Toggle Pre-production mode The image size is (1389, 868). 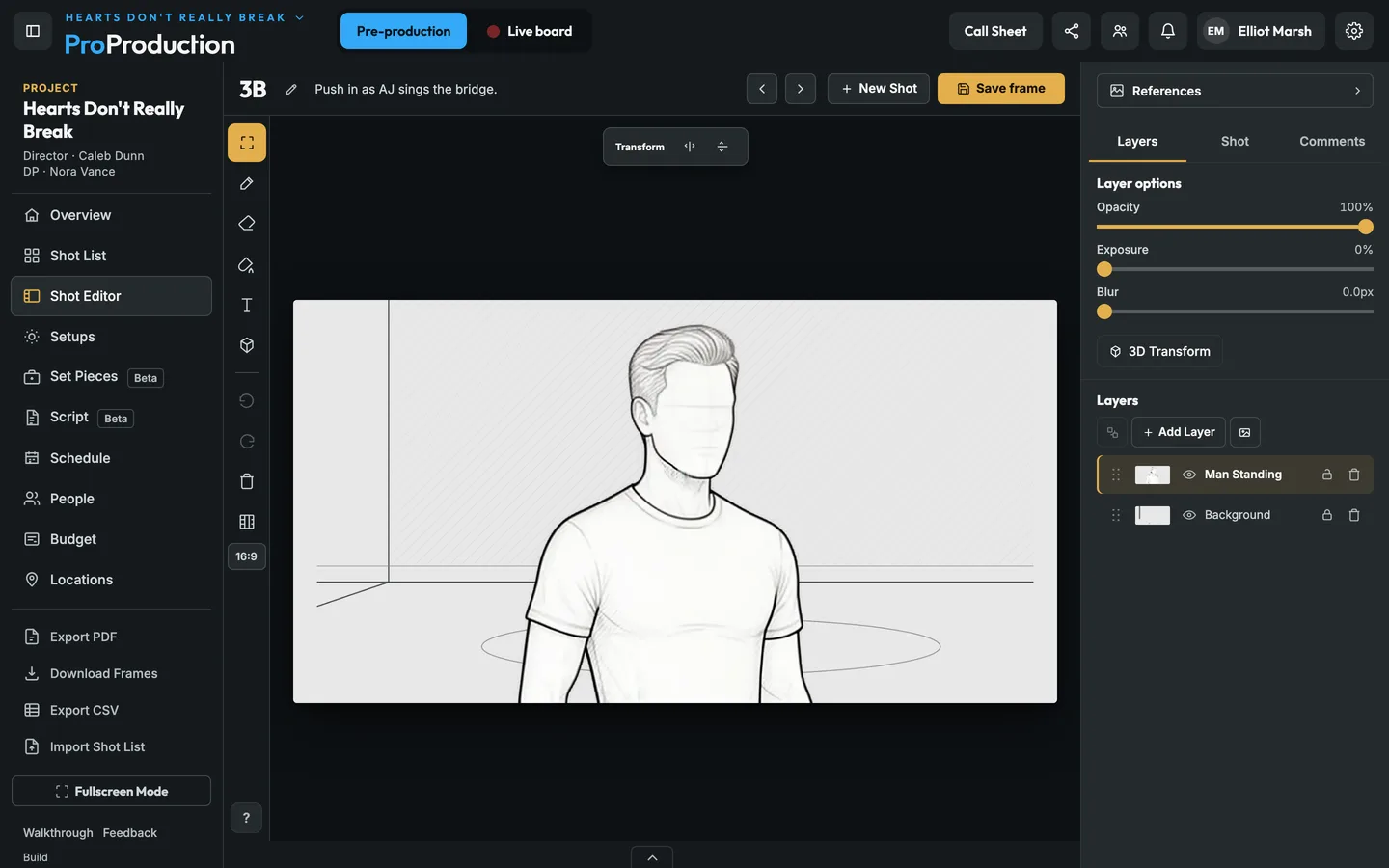point(403,31)
